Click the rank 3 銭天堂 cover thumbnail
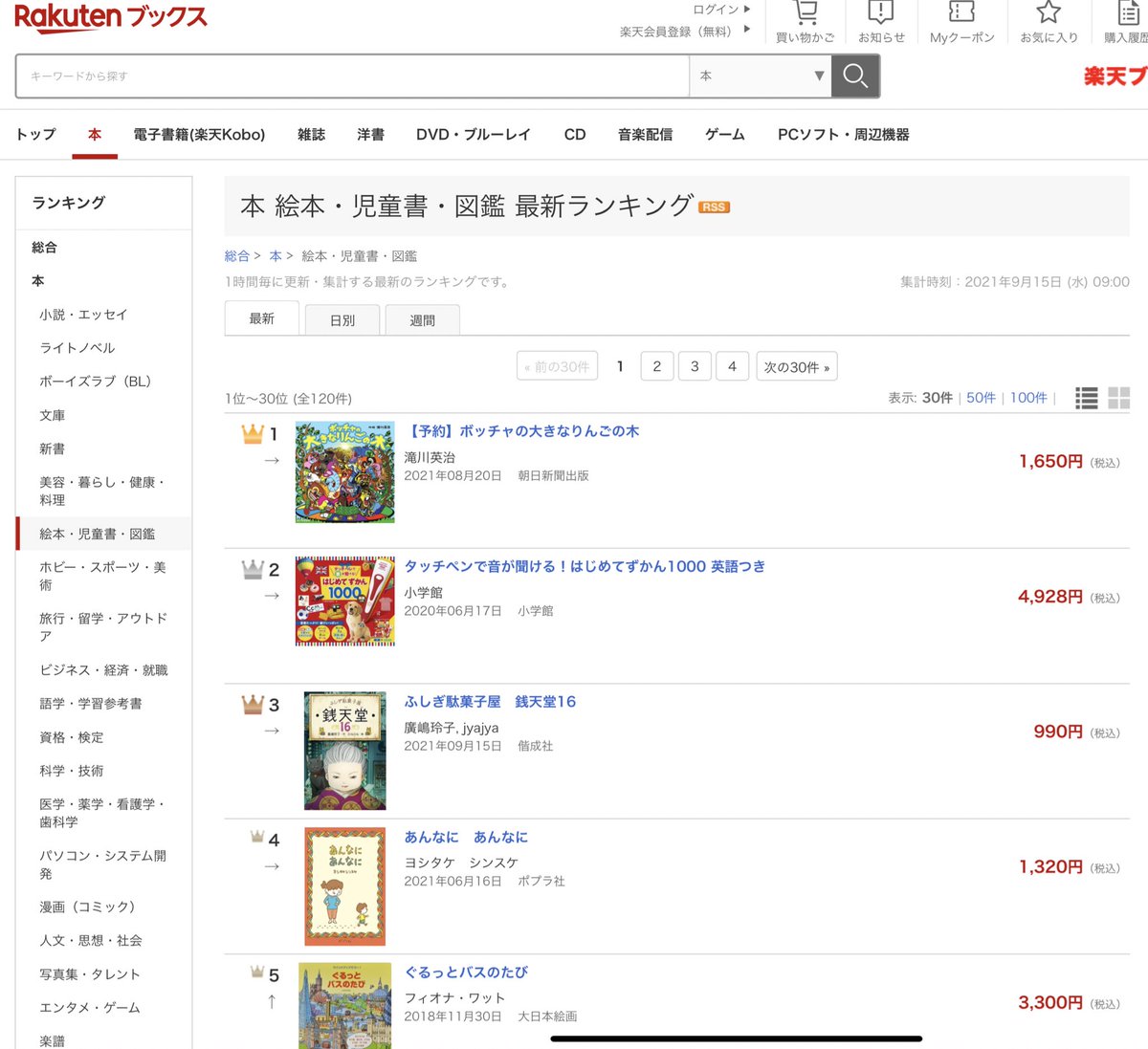1148x1049 pixels. coord(344,751)
